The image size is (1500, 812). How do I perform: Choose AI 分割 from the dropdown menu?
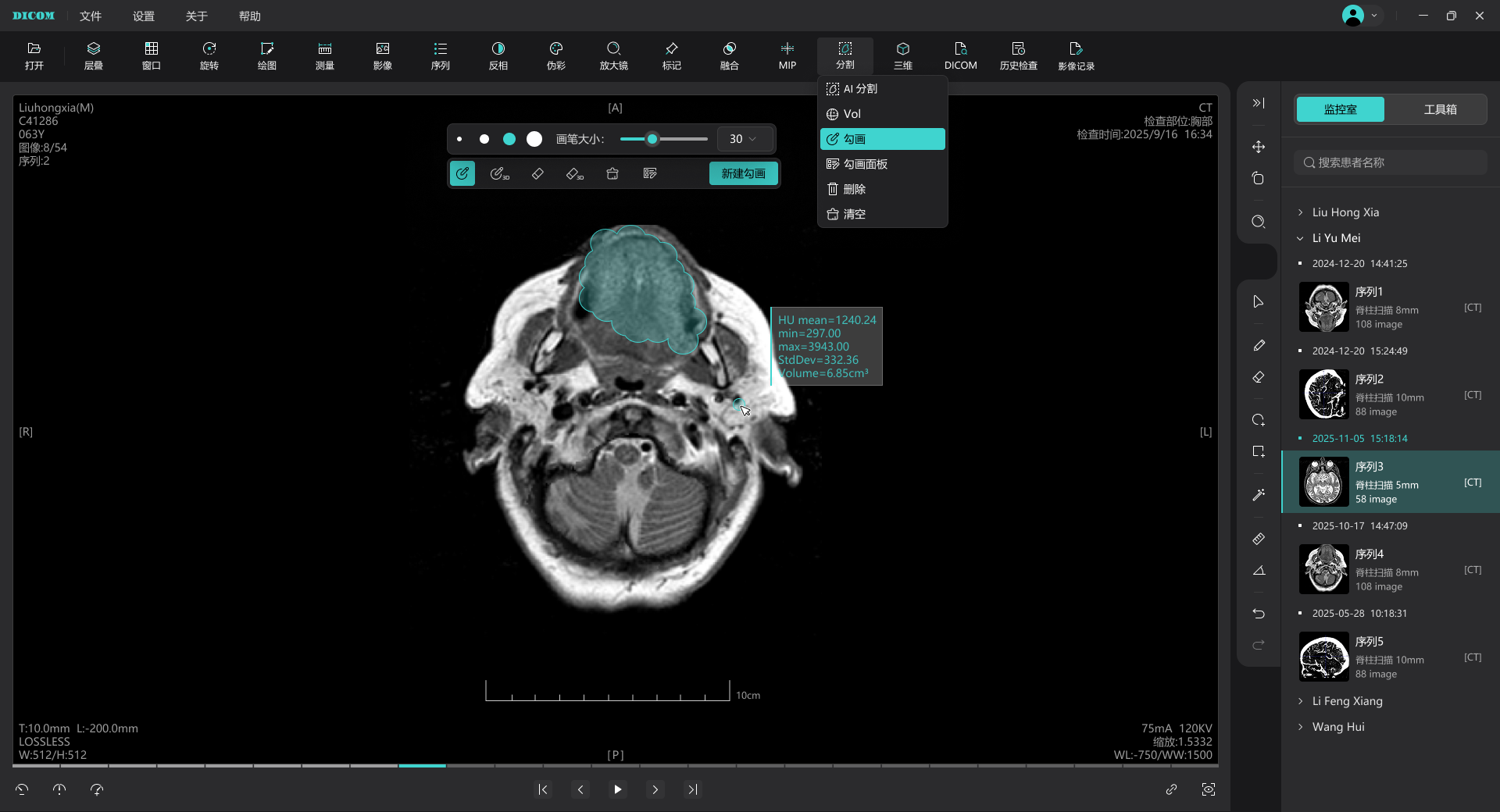click(860, 89)
